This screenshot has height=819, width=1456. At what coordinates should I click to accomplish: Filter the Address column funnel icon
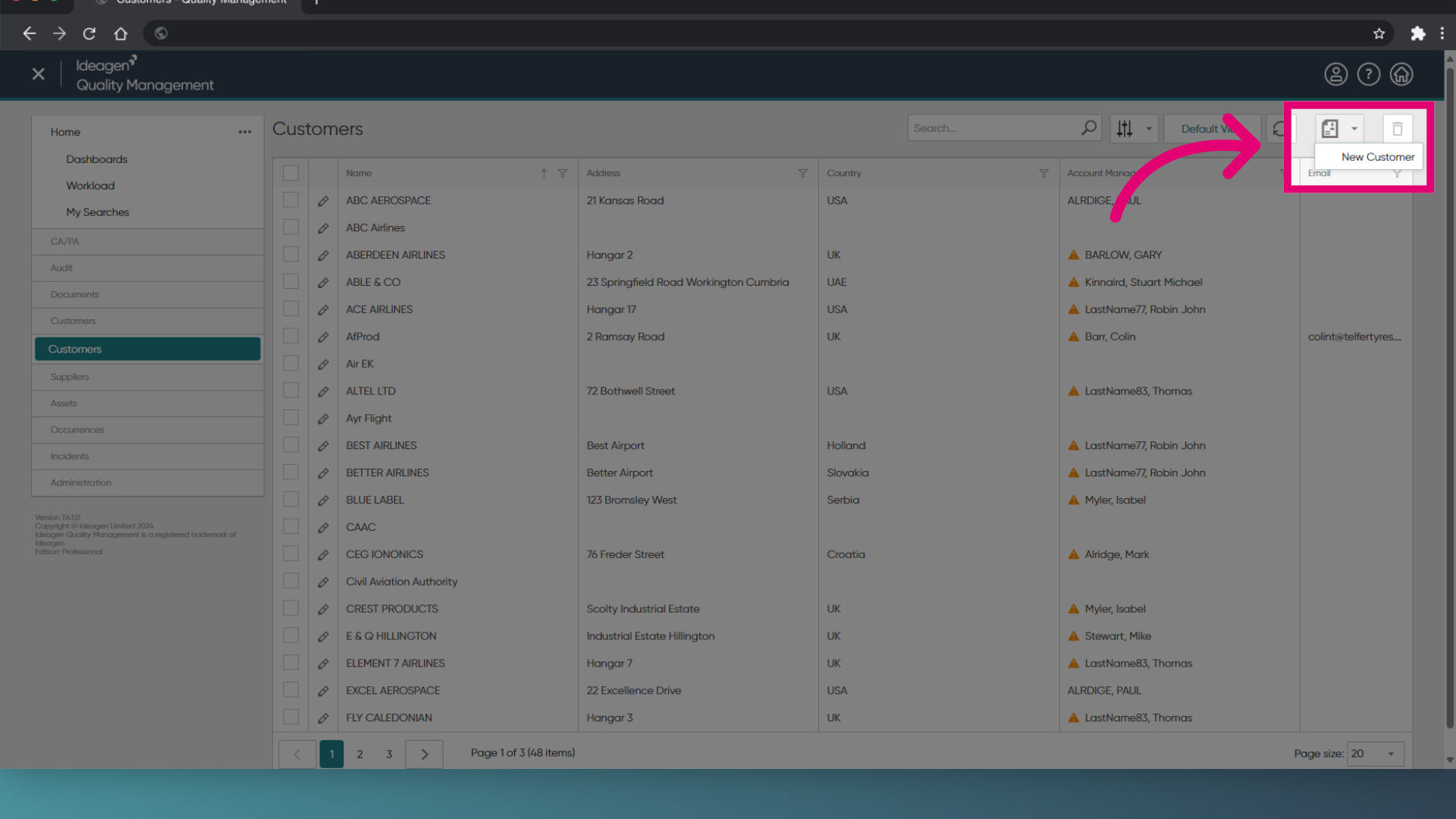click(x=803, y=174)
